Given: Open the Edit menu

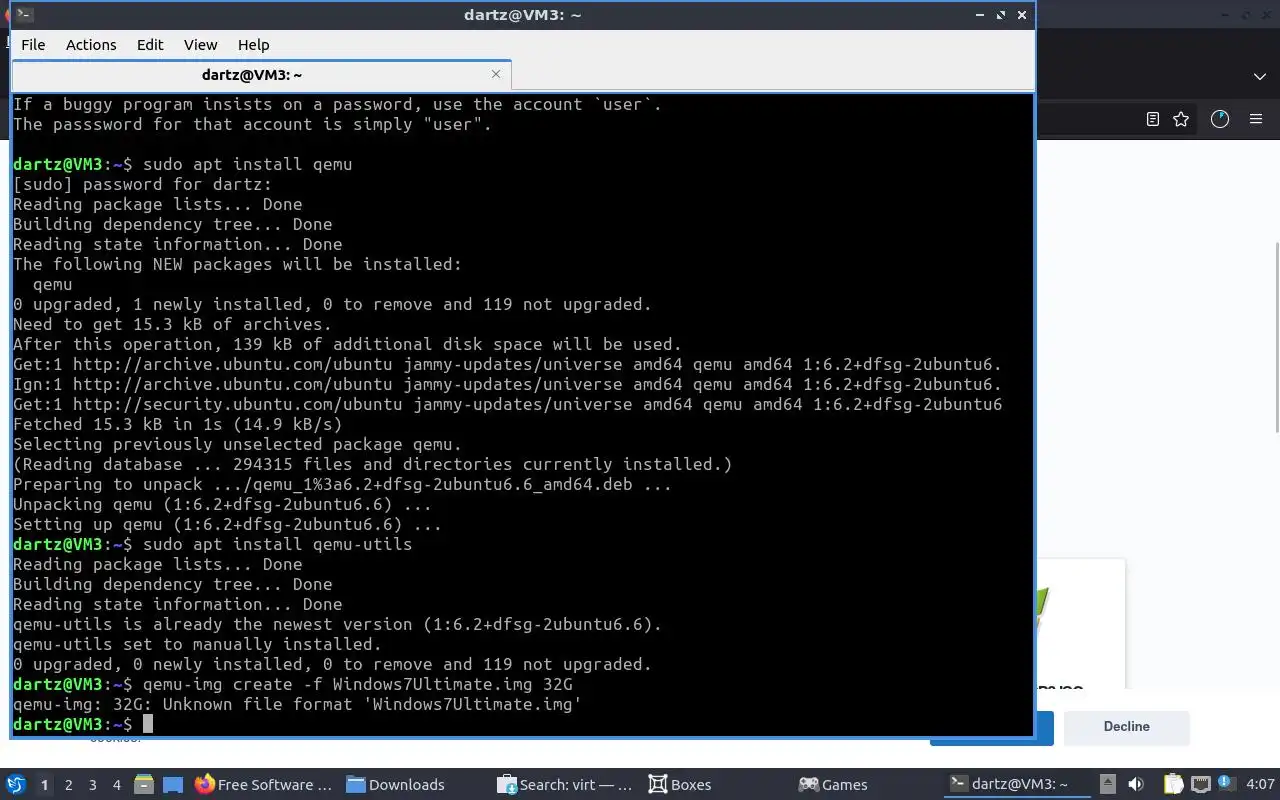Looking at the screenshot, I should [150, 44].
